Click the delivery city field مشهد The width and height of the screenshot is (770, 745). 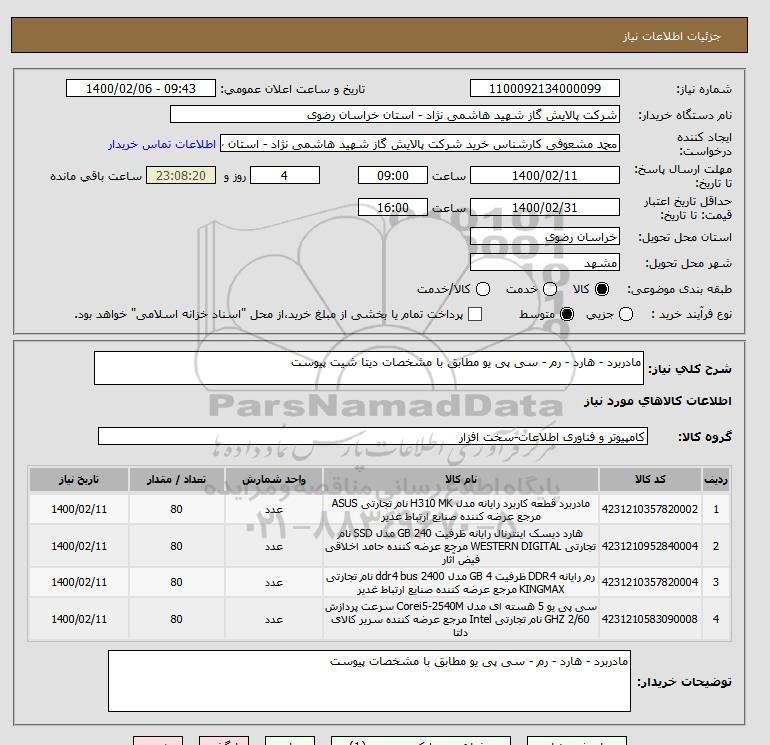coord(545,263)
